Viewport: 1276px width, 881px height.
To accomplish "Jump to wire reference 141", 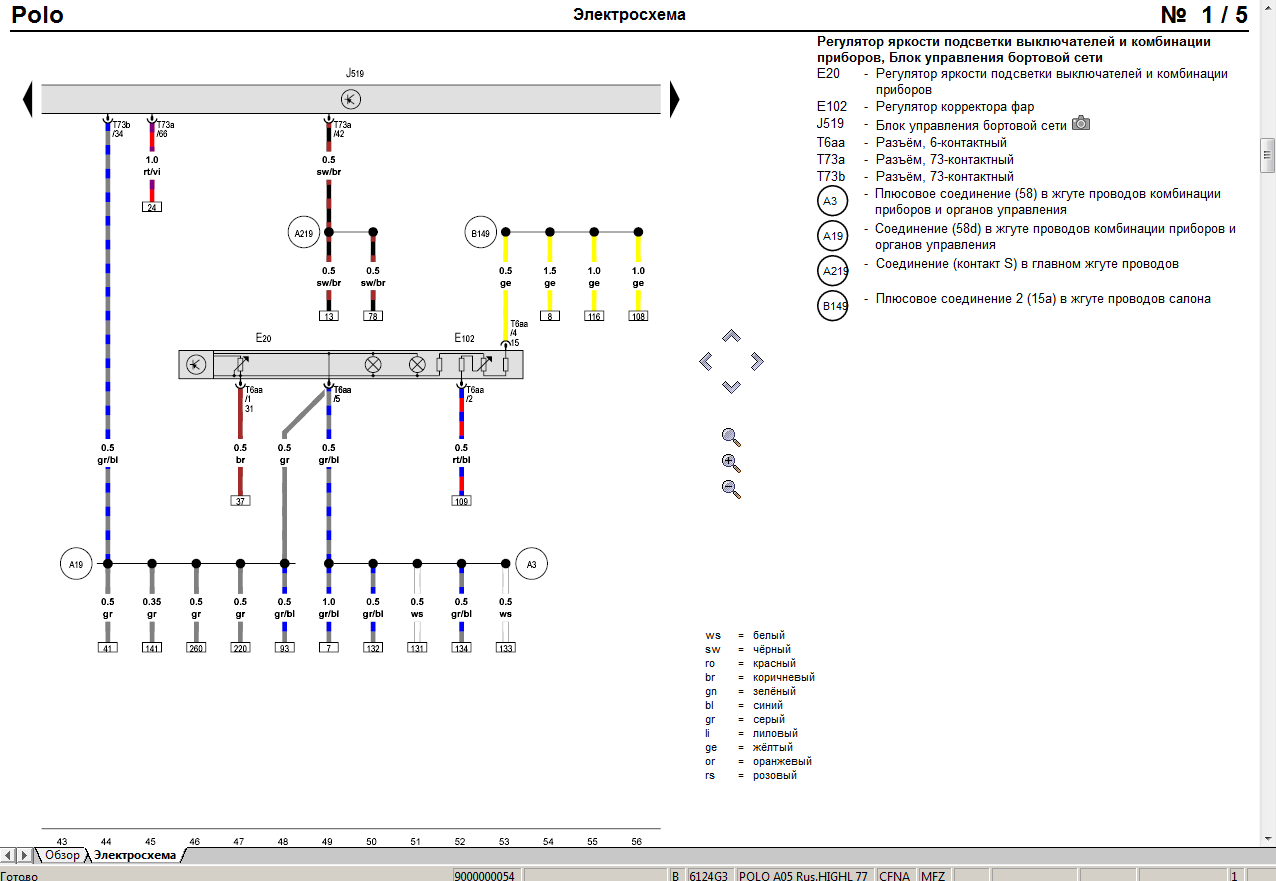I will [x=152, y=648].
